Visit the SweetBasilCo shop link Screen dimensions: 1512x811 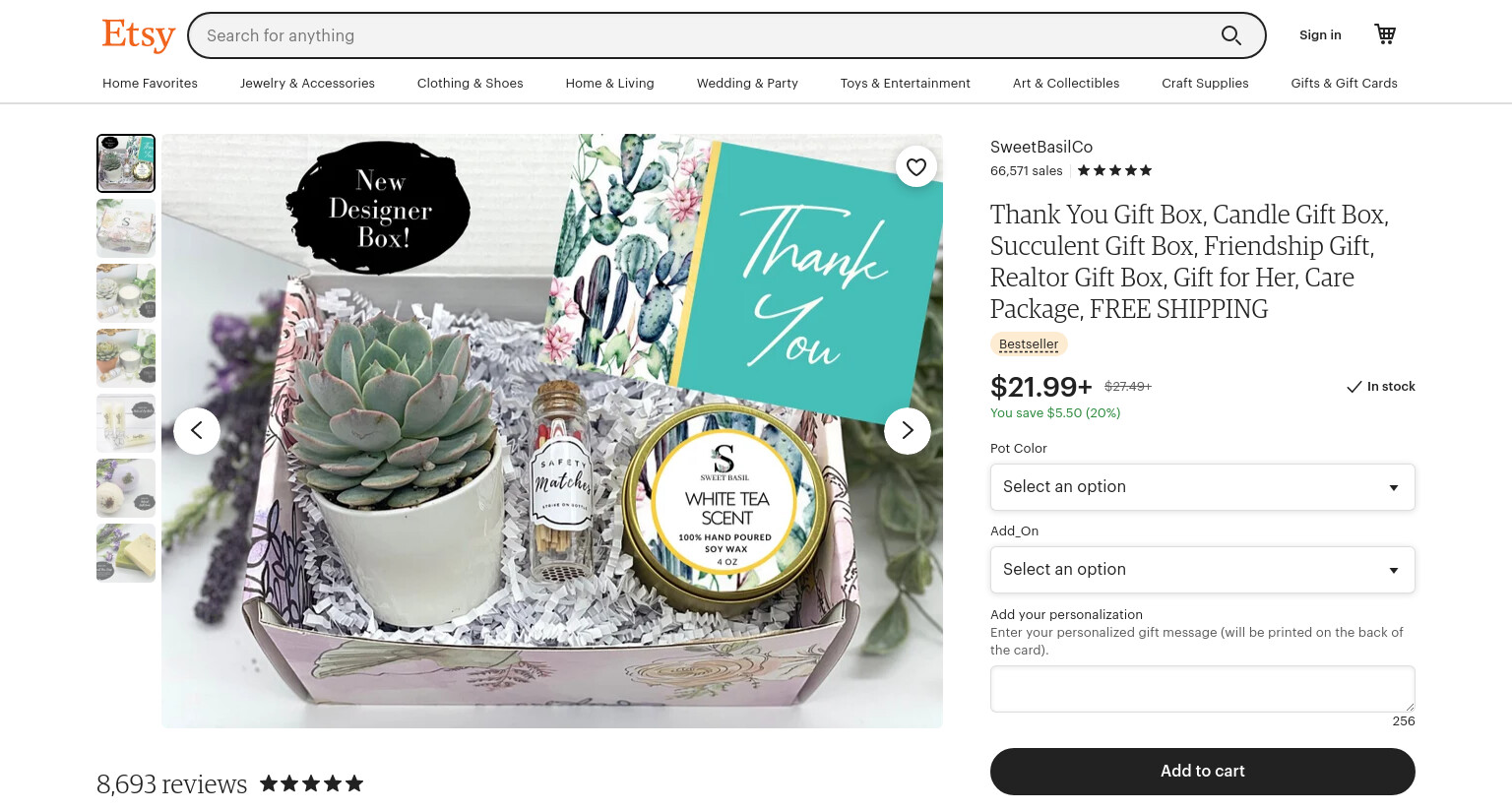point(1041,147)
